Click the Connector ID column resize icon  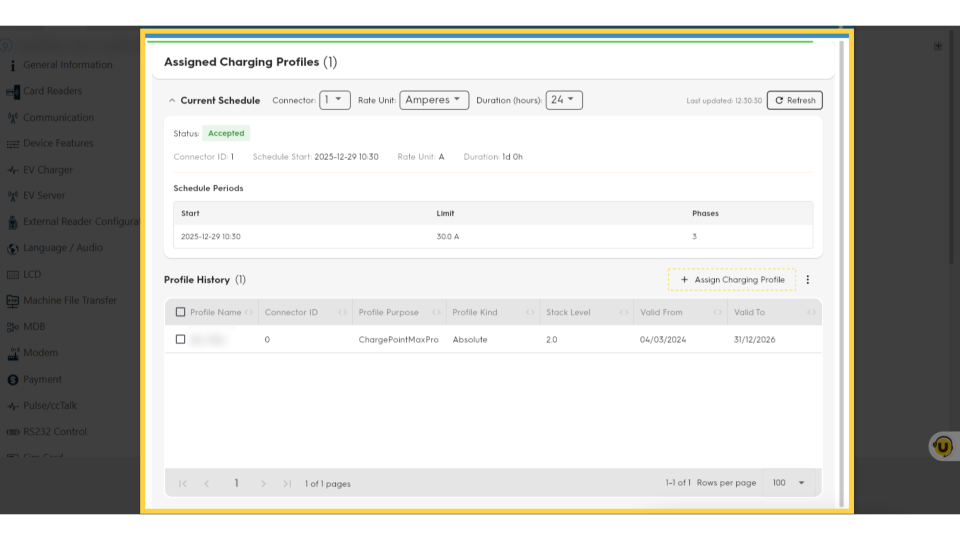[343, 313]
